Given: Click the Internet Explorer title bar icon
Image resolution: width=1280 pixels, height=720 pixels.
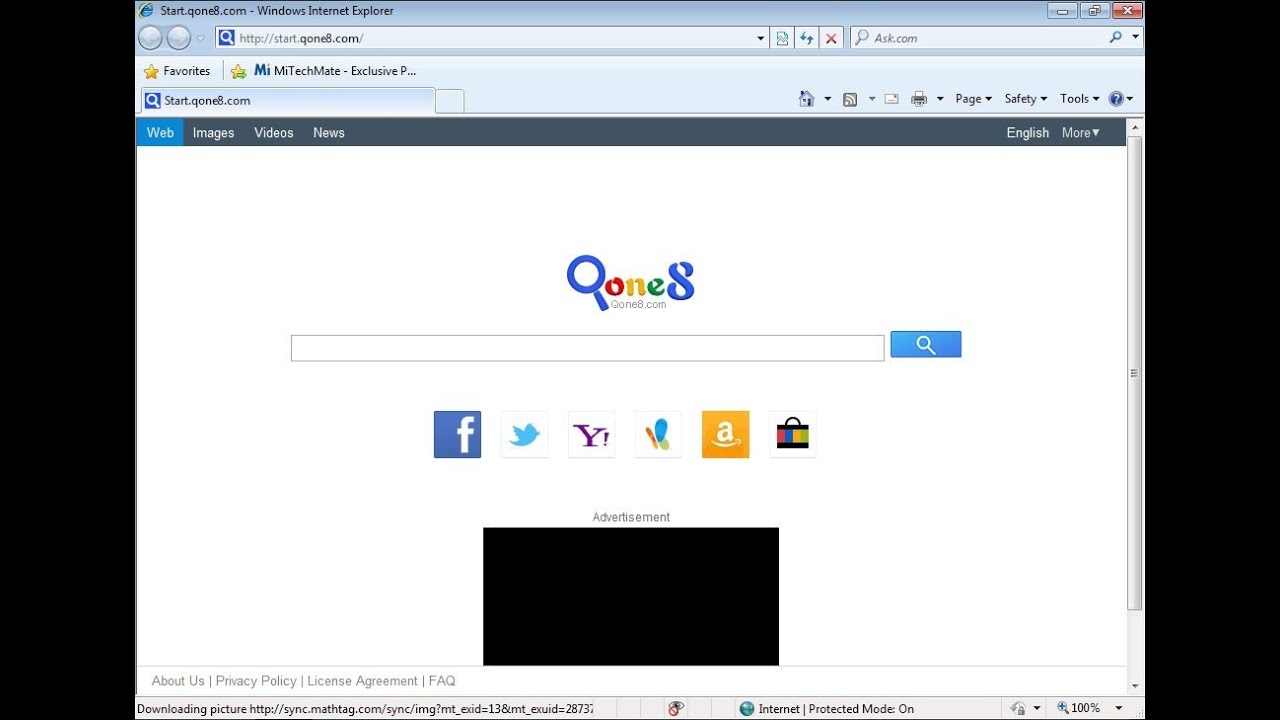Looking at the screenshot, I should (x=147, y=10).
